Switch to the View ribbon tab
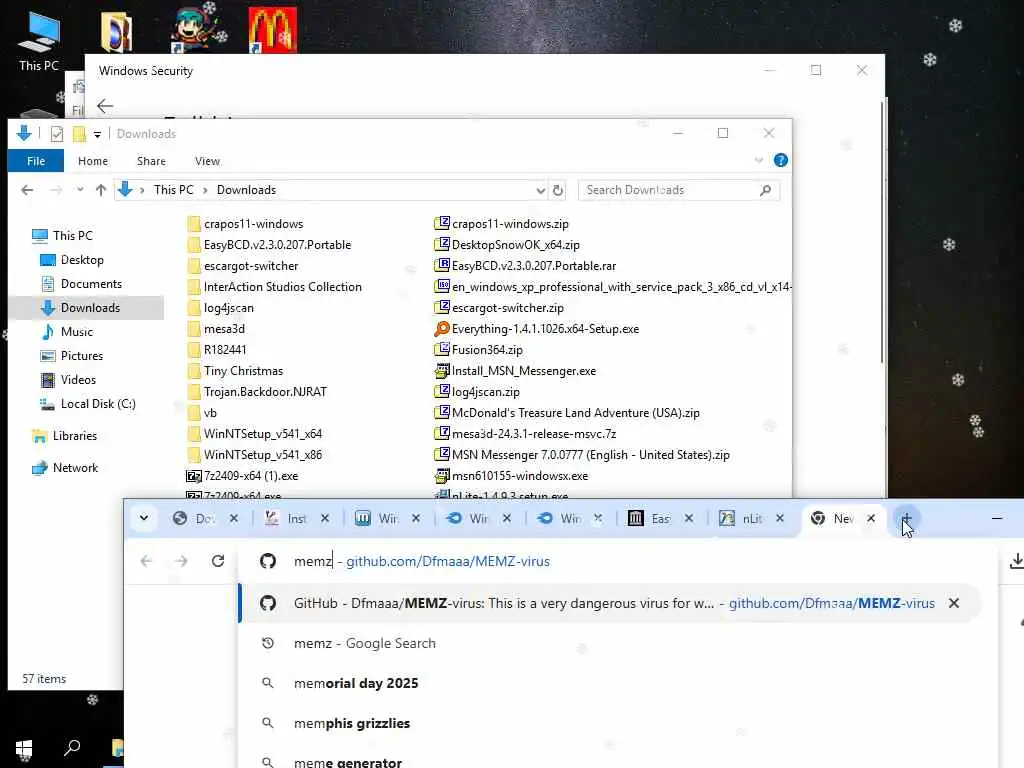1024x768 pixels. (207, 161)
